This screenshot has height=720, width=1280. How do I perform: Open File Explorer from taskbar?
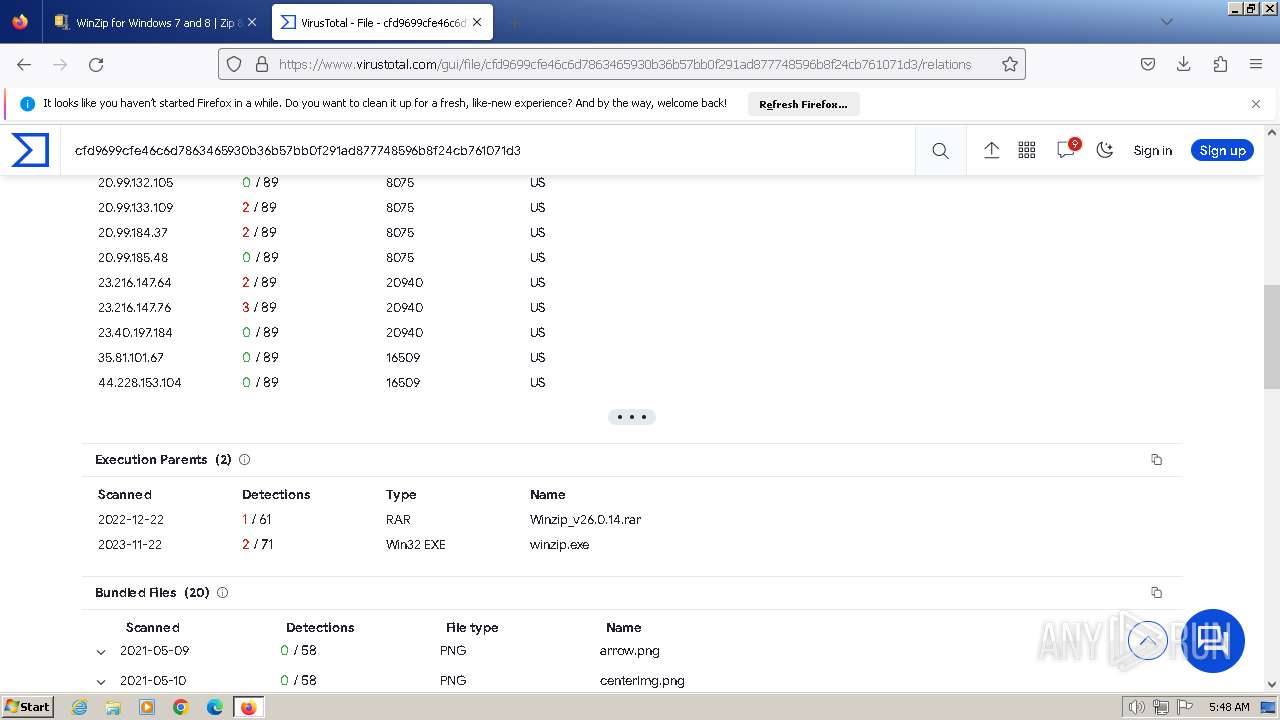pyautogui.click(x=113, y=707)
